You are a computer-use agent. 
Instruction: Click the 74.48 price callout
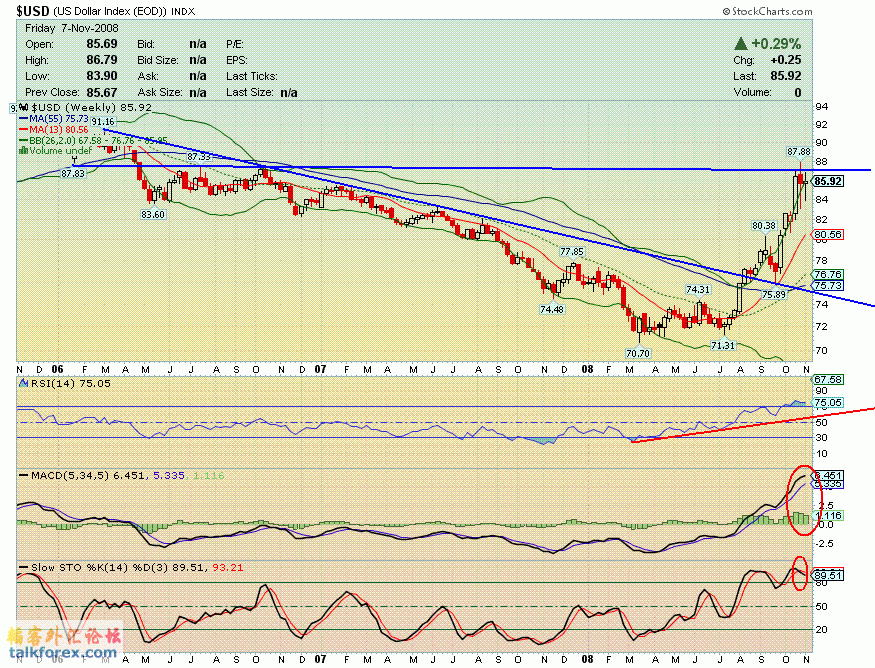point(552,309)
